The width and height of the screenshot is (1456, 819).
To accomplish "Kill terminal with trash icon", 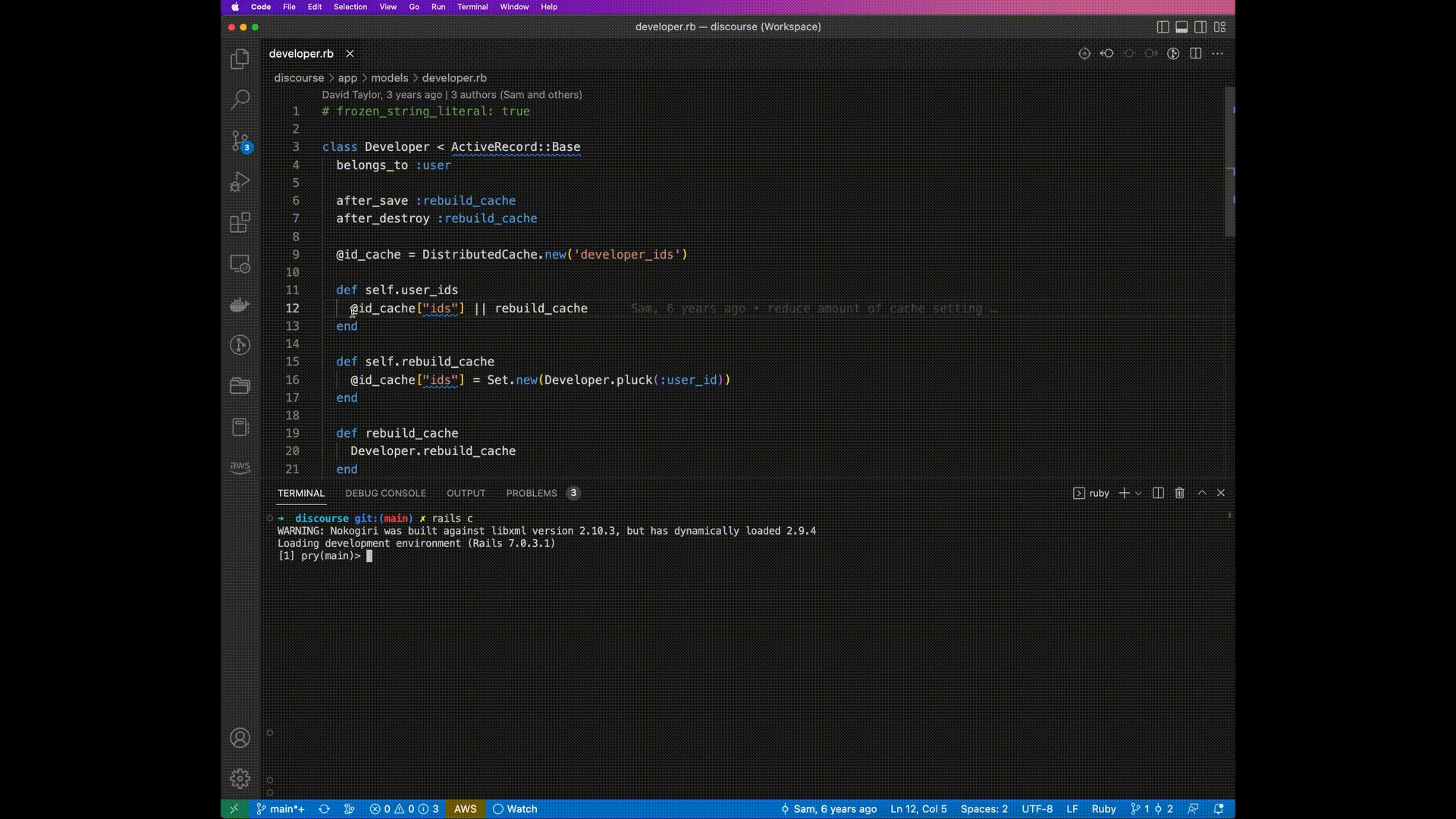I will pos(1179,493).
